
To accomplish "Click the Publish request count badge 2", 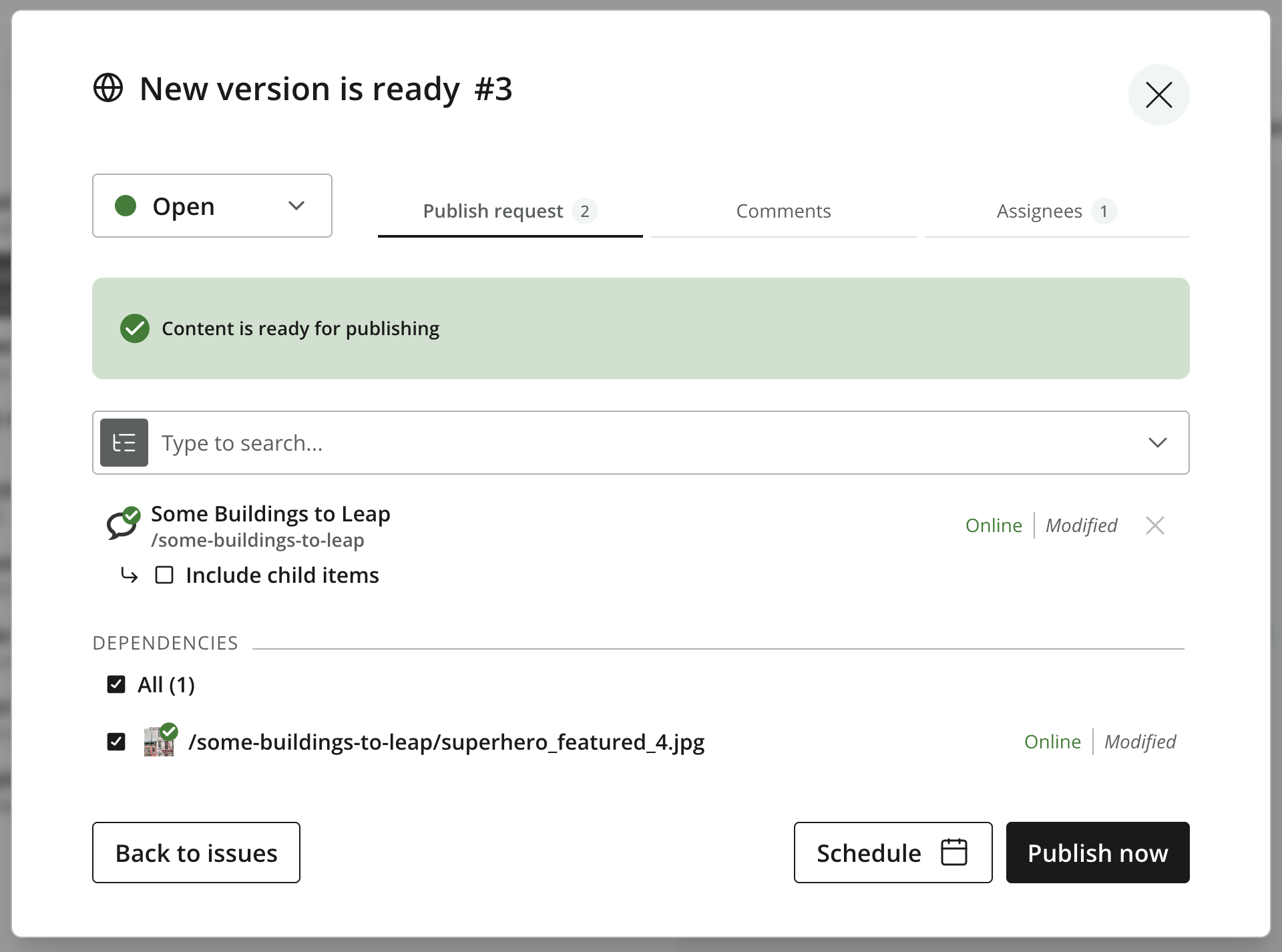I will [x=584, y=211].
